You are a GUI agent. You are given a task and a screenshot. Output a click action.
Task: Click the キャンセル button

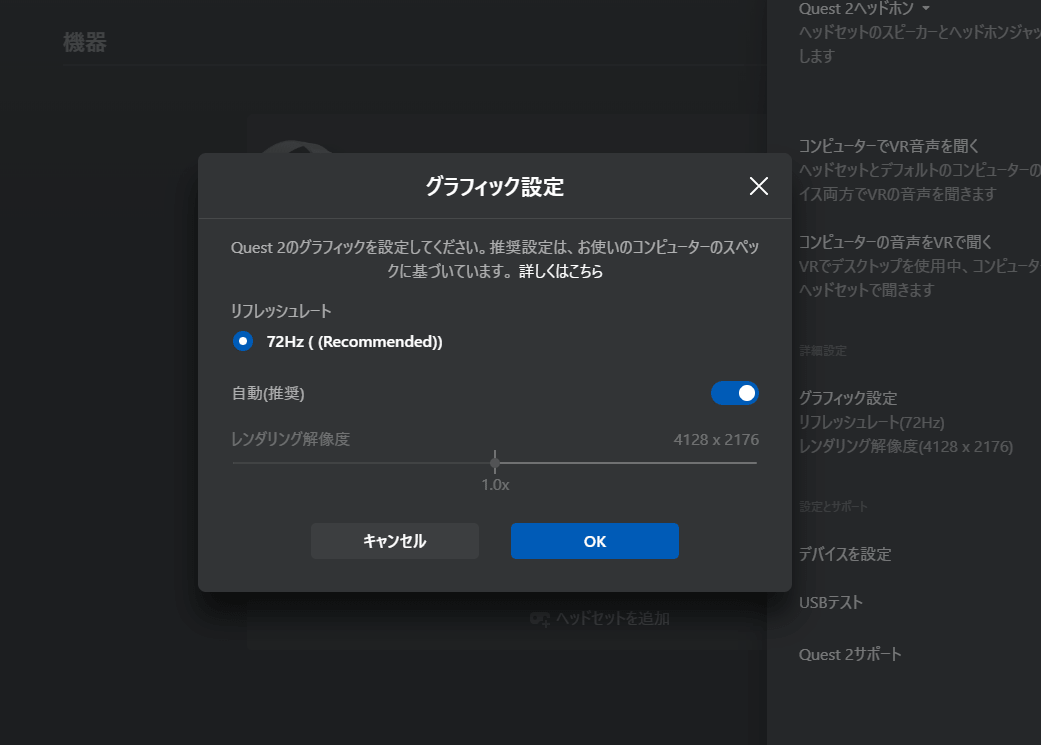(395, 541)
